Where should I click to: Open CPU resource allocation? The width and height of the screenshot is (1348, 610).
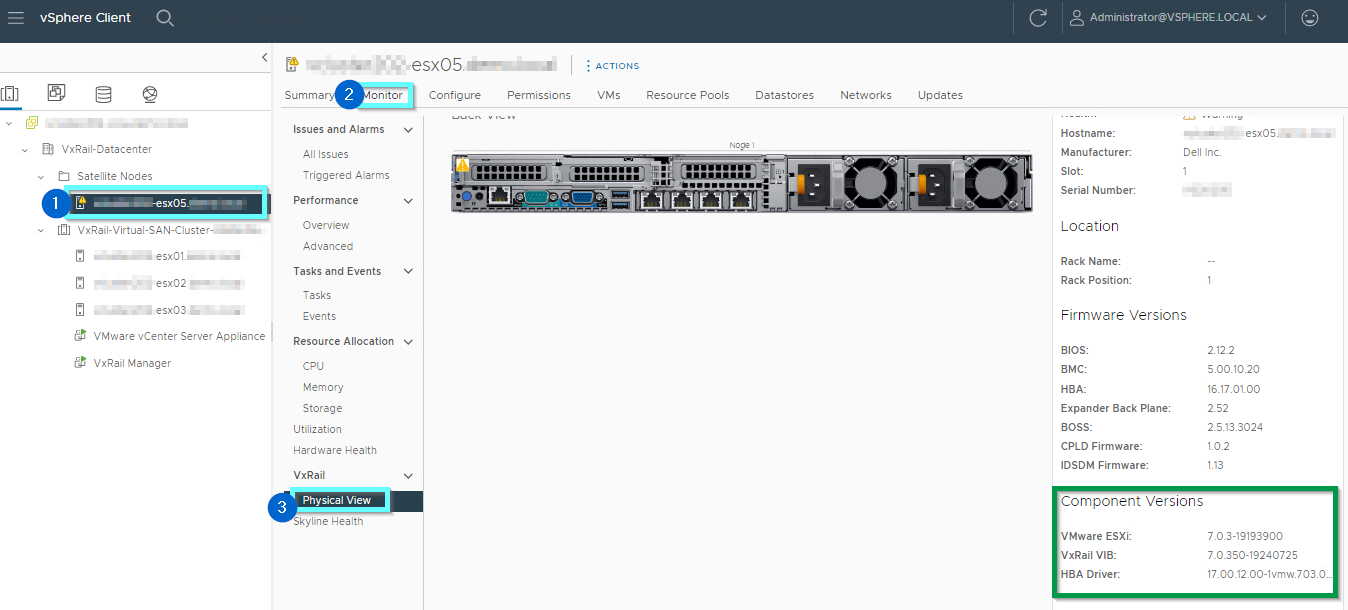(x=314, y=366)
